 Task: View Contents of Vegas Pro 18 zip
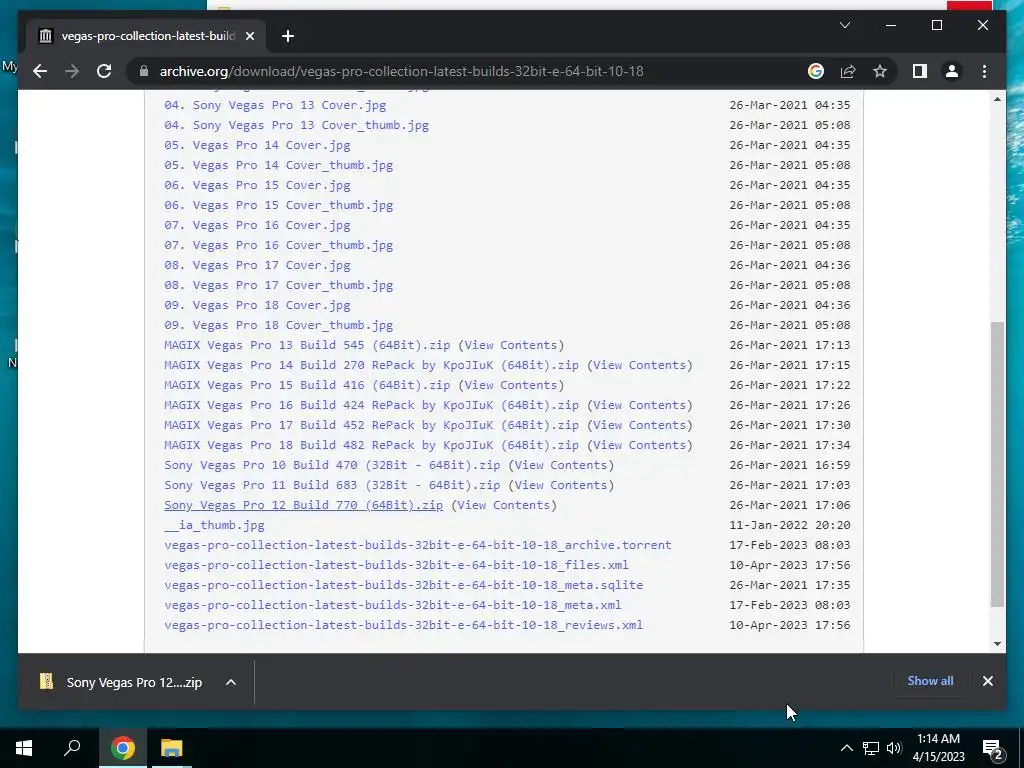[x=639, y=445]
